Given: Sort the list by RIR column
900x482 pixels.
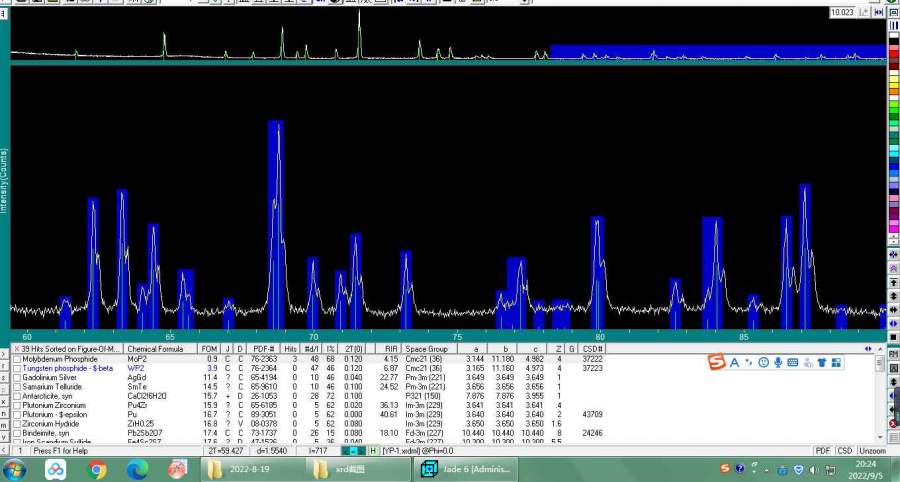Looking at the screenshot, I should point(392,348).
